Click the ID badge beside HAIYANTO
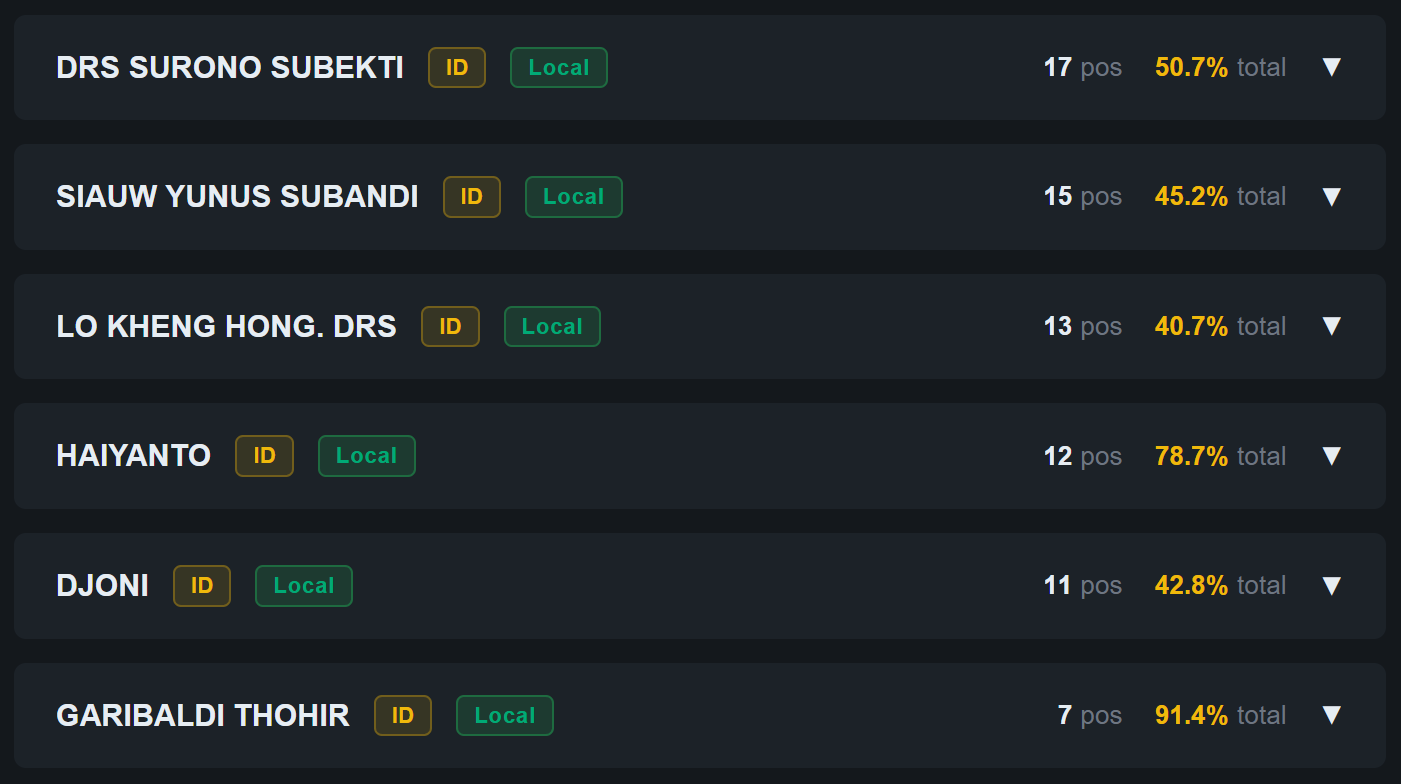The image size is (1401, 784). (x=264, y=456)
